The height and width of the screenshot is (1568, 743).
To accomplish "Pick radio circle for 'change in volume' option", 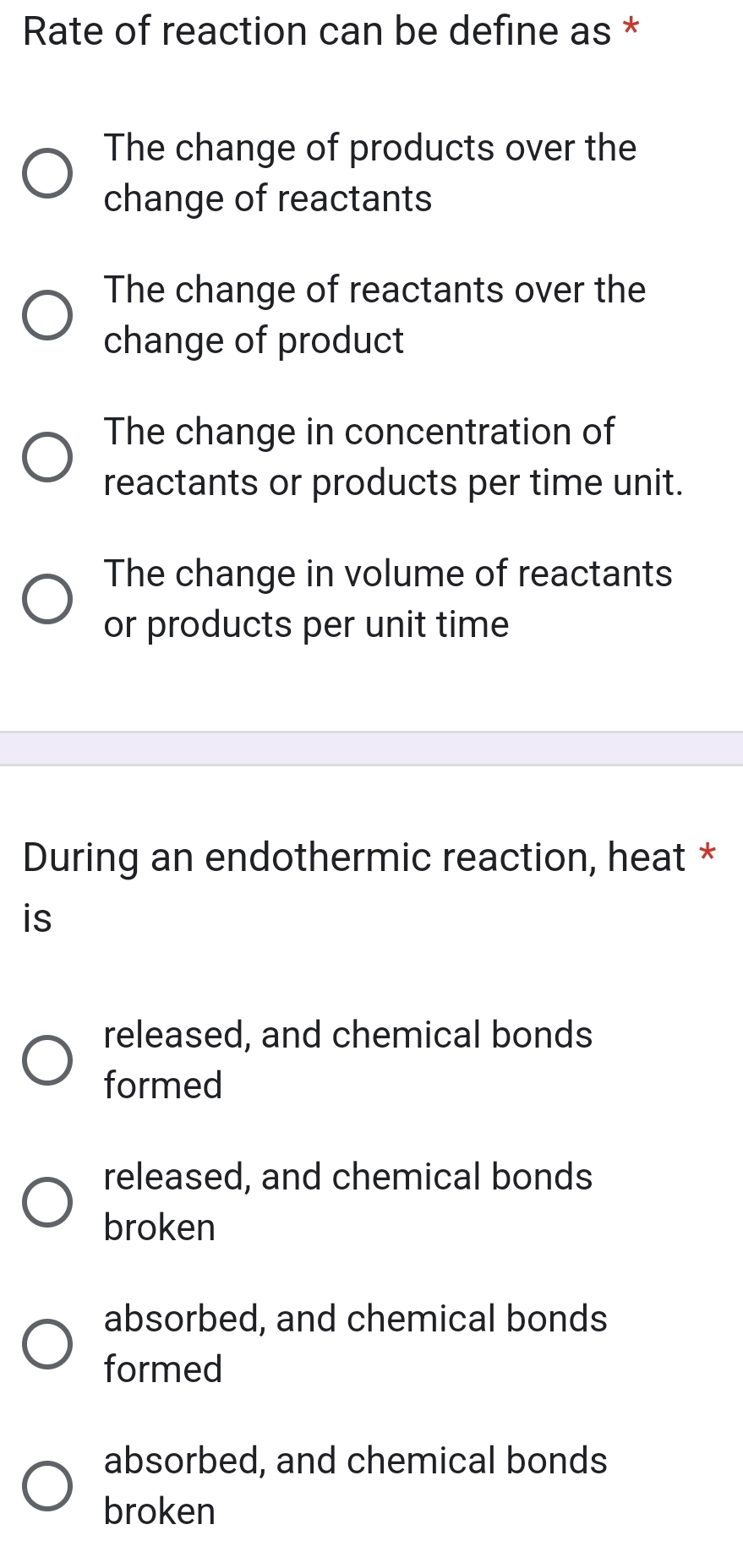I will pyautogui.click(x=46, y=600).
